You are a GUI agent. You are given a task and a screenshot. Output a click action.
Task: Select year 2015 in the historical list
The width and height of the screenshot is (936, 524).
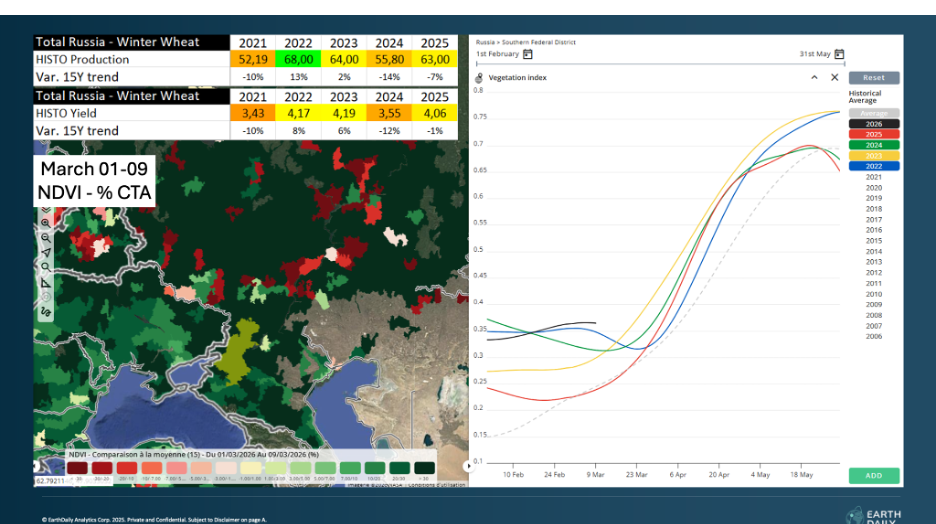tap(873, 240)
